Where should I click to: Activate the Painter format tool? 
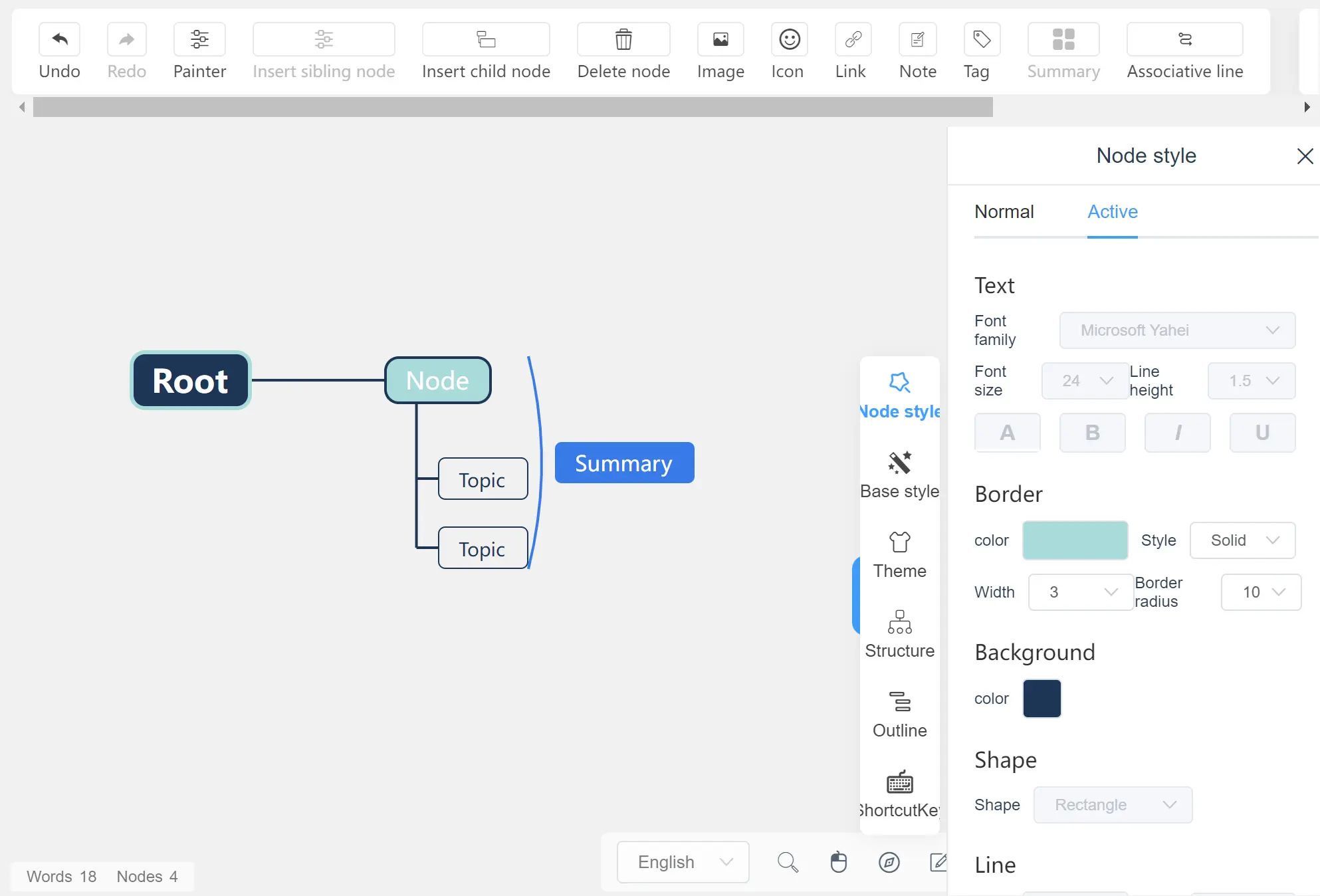(199, 39)
